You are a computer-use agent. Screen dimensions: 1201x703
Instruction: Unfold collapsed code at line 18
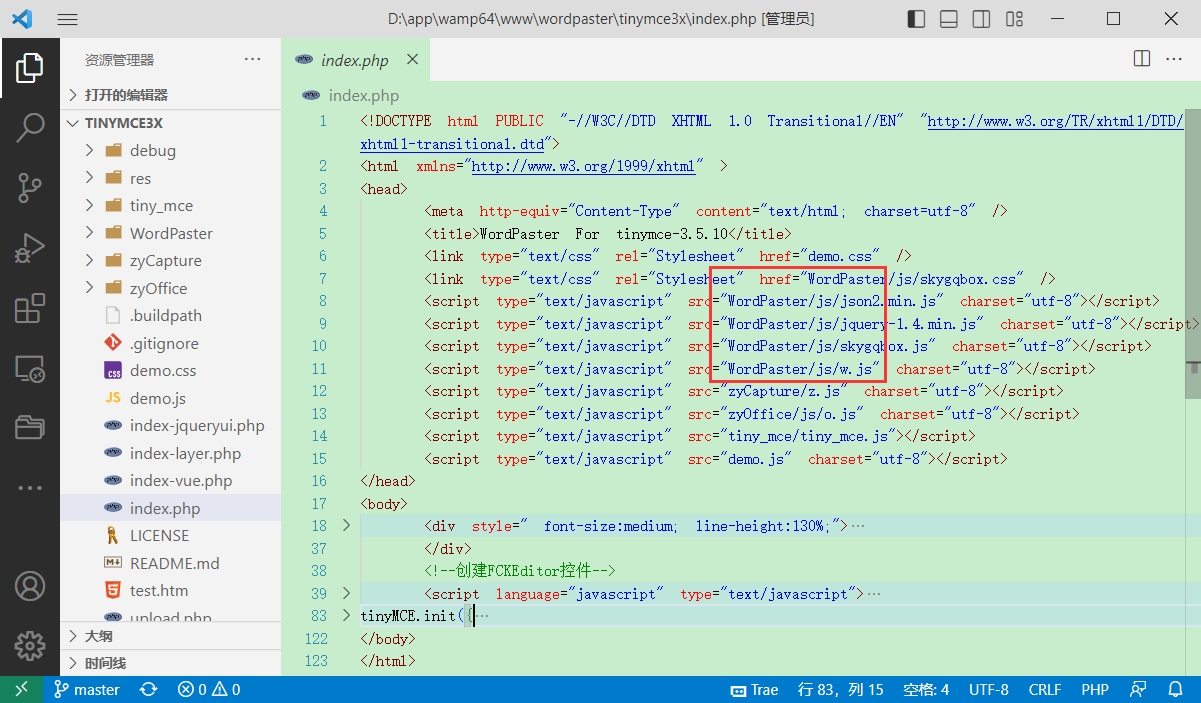pyautogui.click(x=346, y=526)
